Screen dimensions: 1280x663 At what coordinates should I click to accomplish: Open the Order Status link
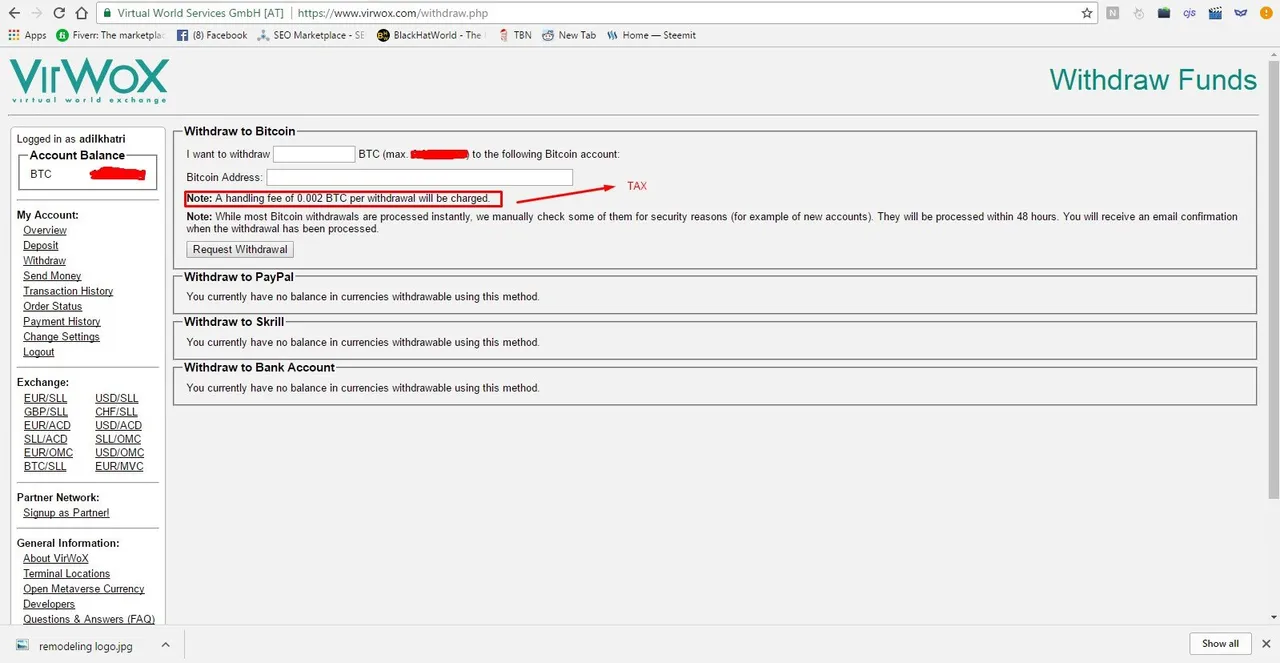pyautogui.click(x=53, y=306)
